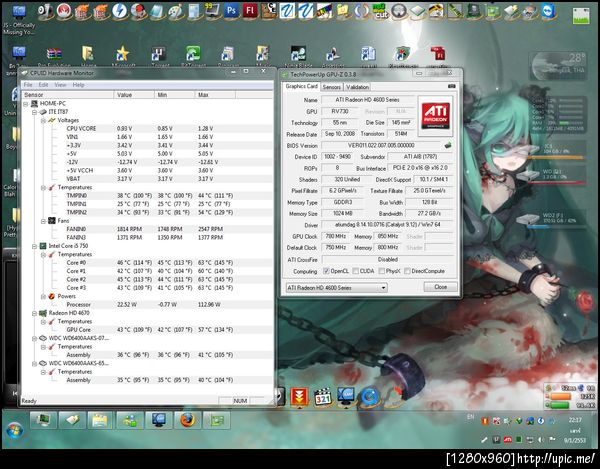Toggle the CUDA checkbox in GPU-Z
The image size is (600, 469).
(355, 271)
